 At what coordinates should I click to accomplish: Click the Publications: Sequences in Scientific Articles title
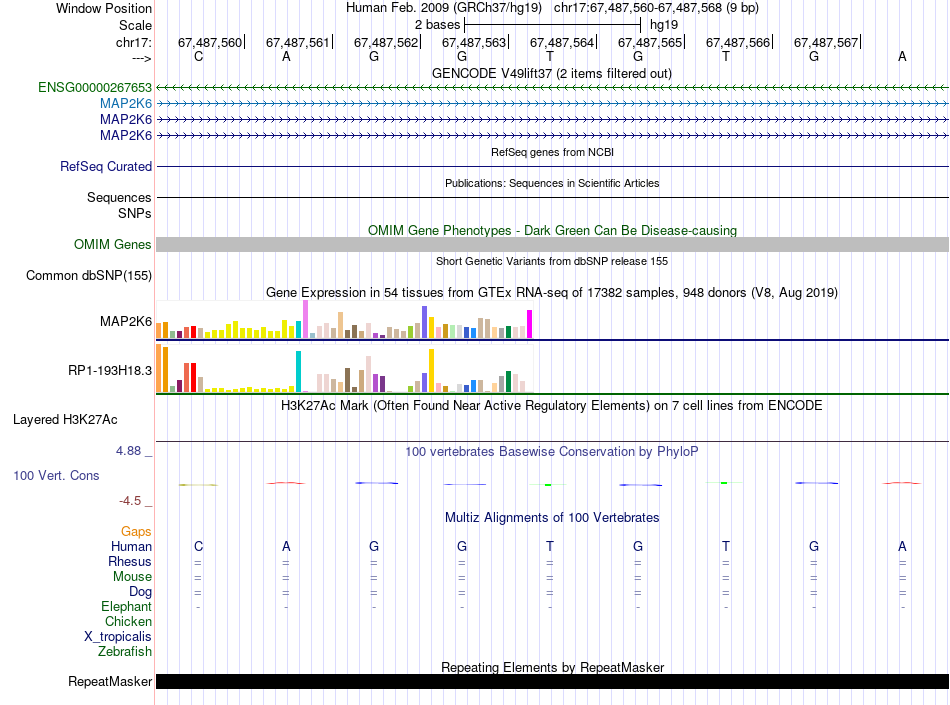click(552, 183)
